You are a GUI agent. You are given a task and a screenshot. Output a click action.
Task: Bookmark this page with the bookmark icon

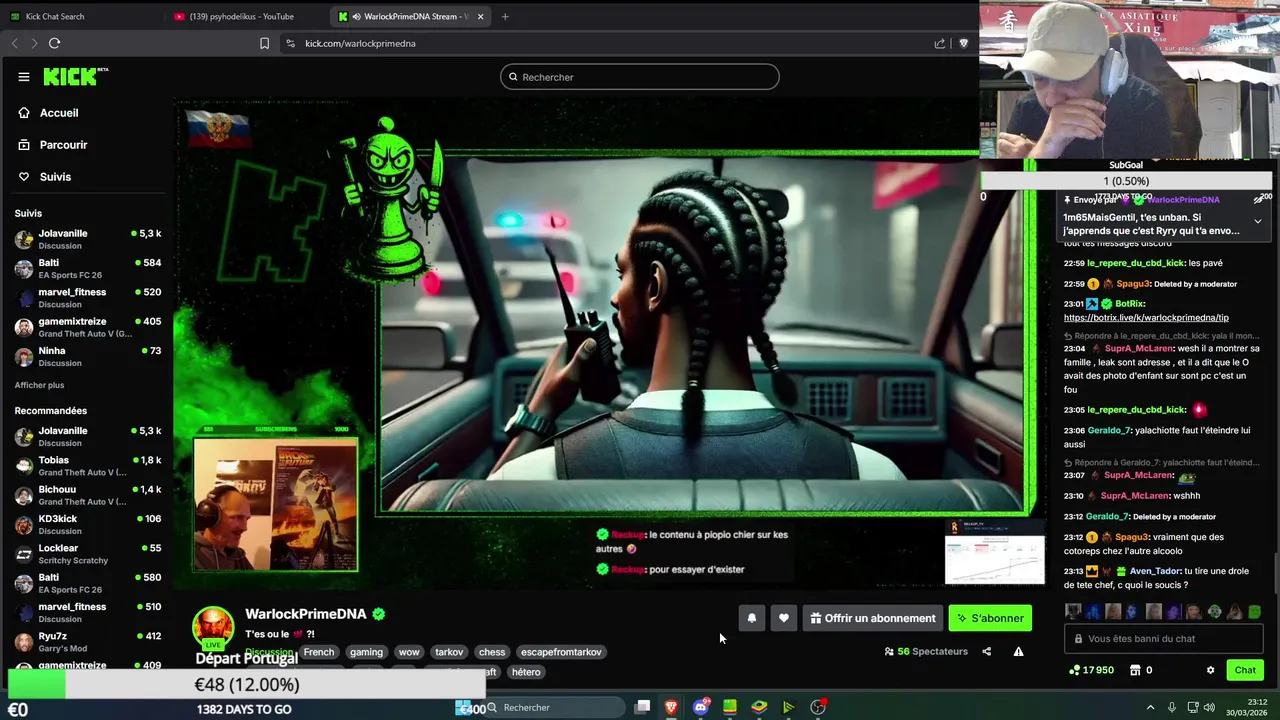click(x=264, y=43)
